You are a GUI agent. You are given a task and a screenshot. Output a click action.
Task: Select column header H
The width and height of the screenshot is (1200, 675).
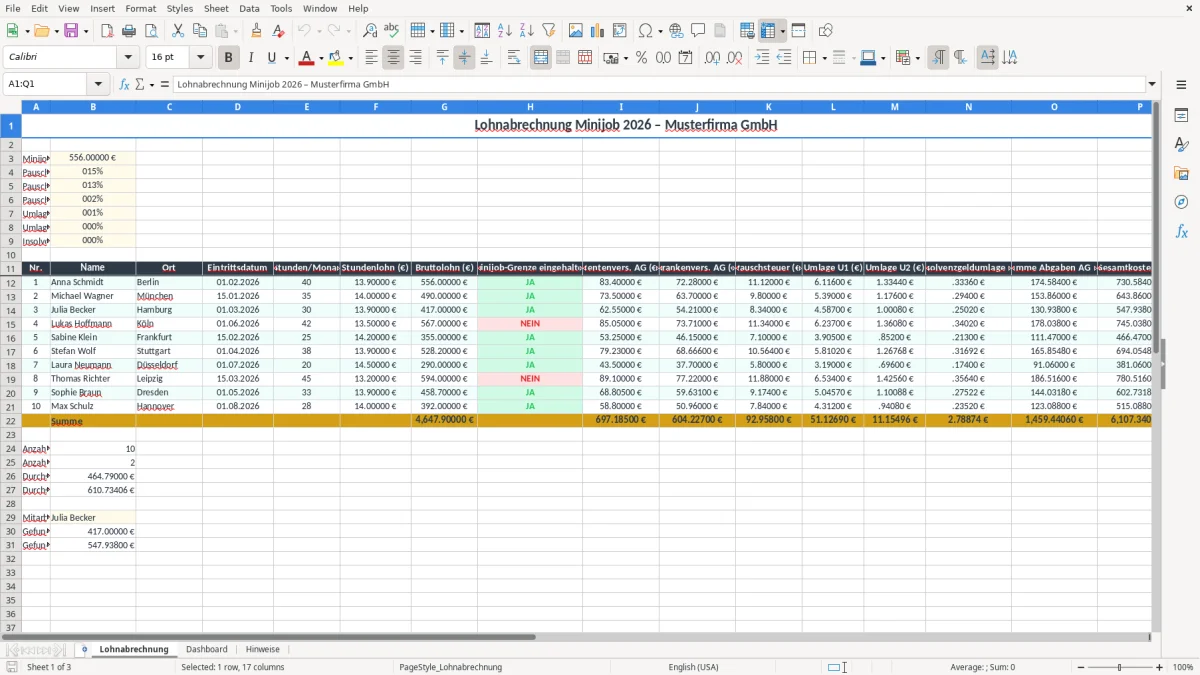pos(530,106)
